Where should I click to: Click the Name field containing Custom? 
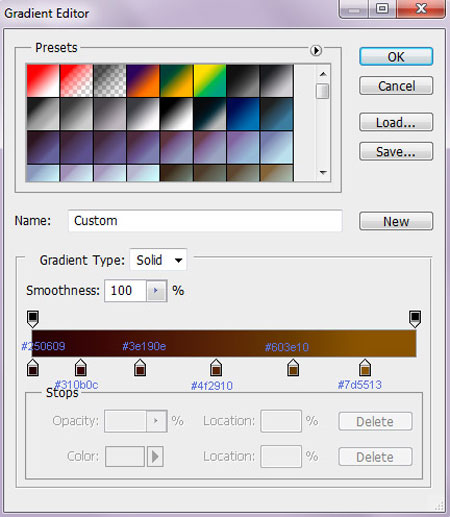point(205,221)
